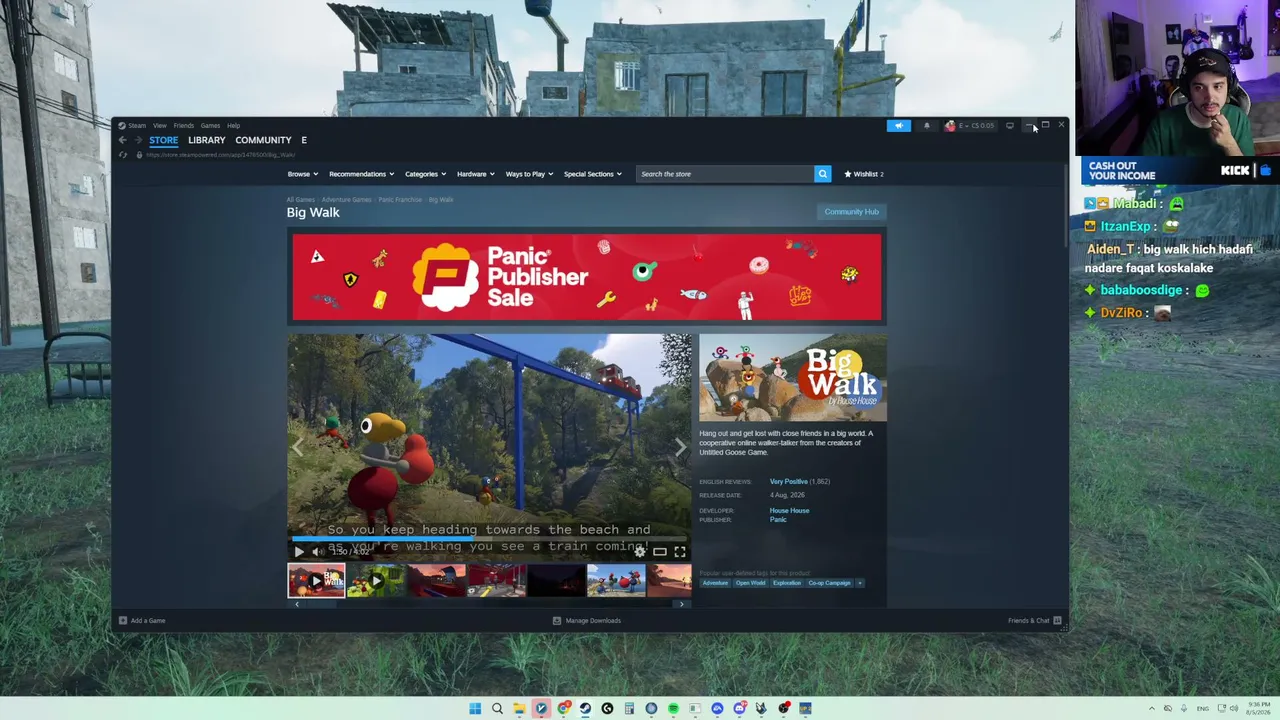Viewport: 1280px width, 720px height.
Task: Click Steam's forward navigation arrow
Action: (x=138, y=140)
